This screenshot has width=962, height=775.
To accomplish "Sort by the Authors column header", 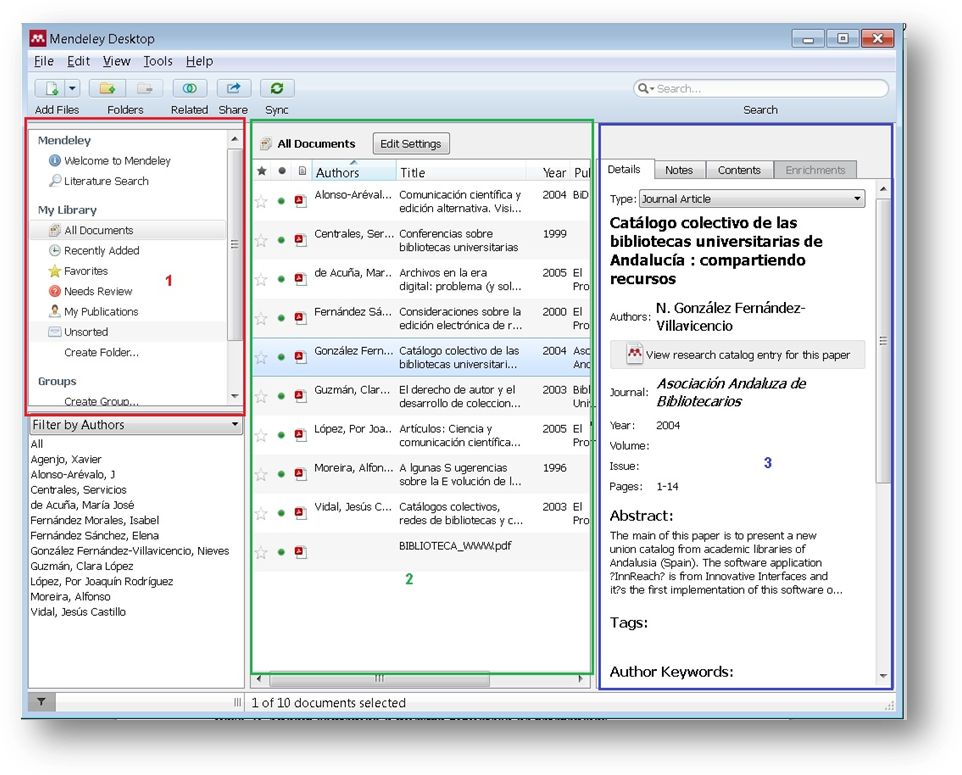I will point(354,172).
